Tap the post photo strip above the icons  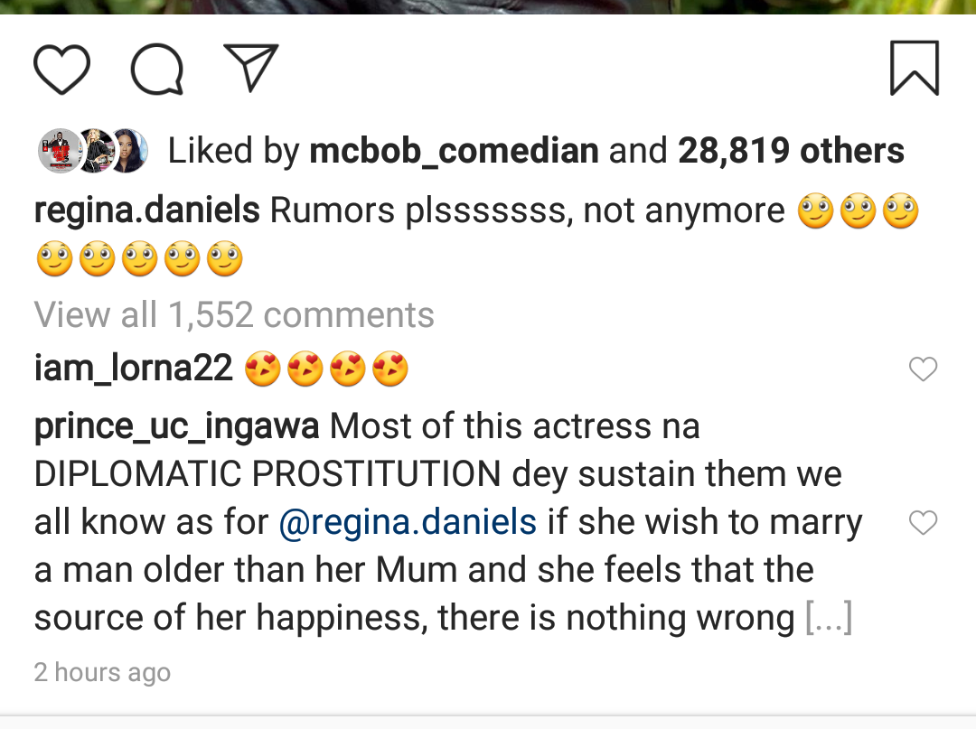pyautogui.click(x=488, y=6)
